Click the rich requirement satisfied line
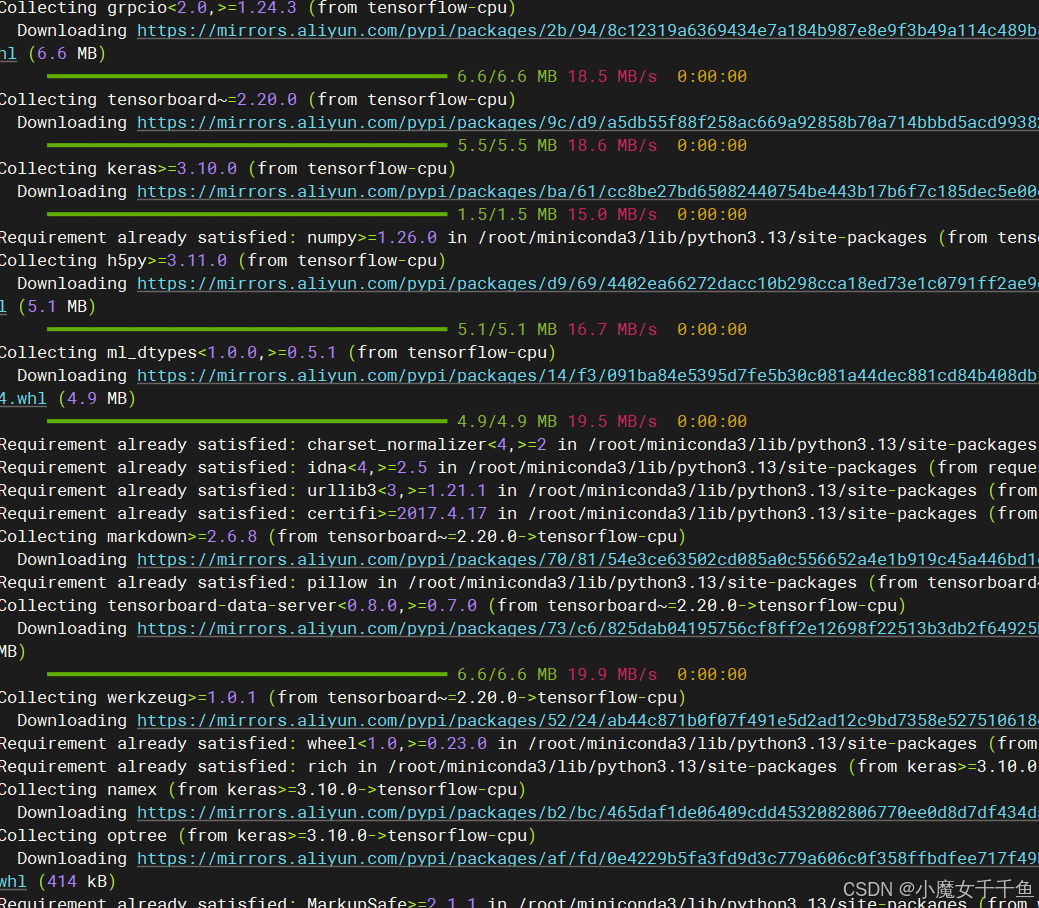The height and width of the screenshot is (908, 1039). 520,766
